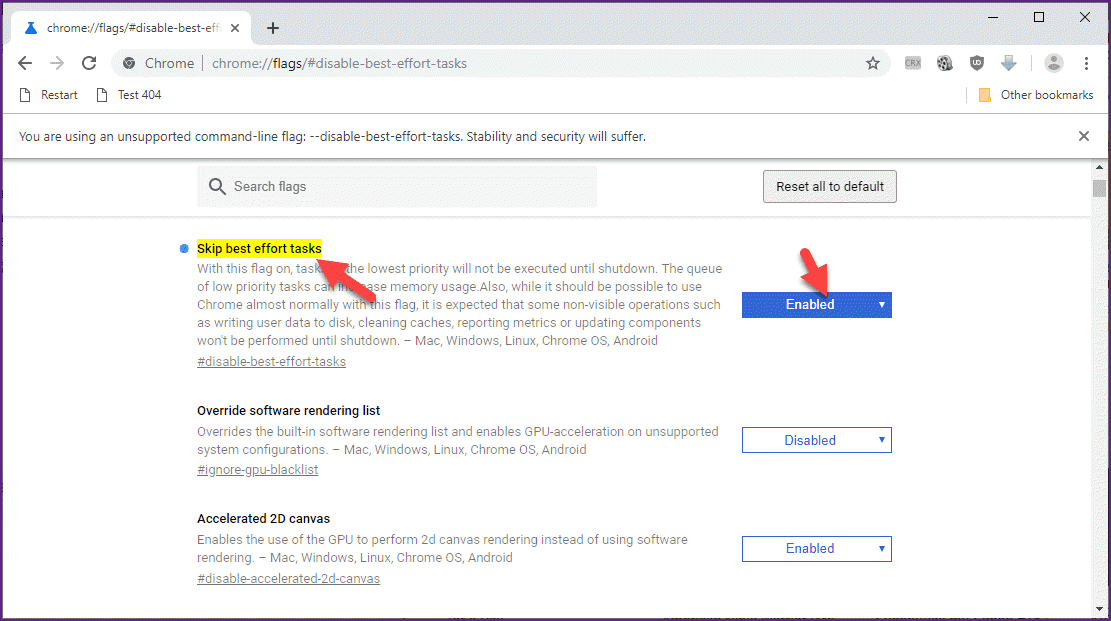The height and width of the screenshot is (621, 1111).
Task: Expand the Accelerated 2D canvas dropdown
Action: 816,548
